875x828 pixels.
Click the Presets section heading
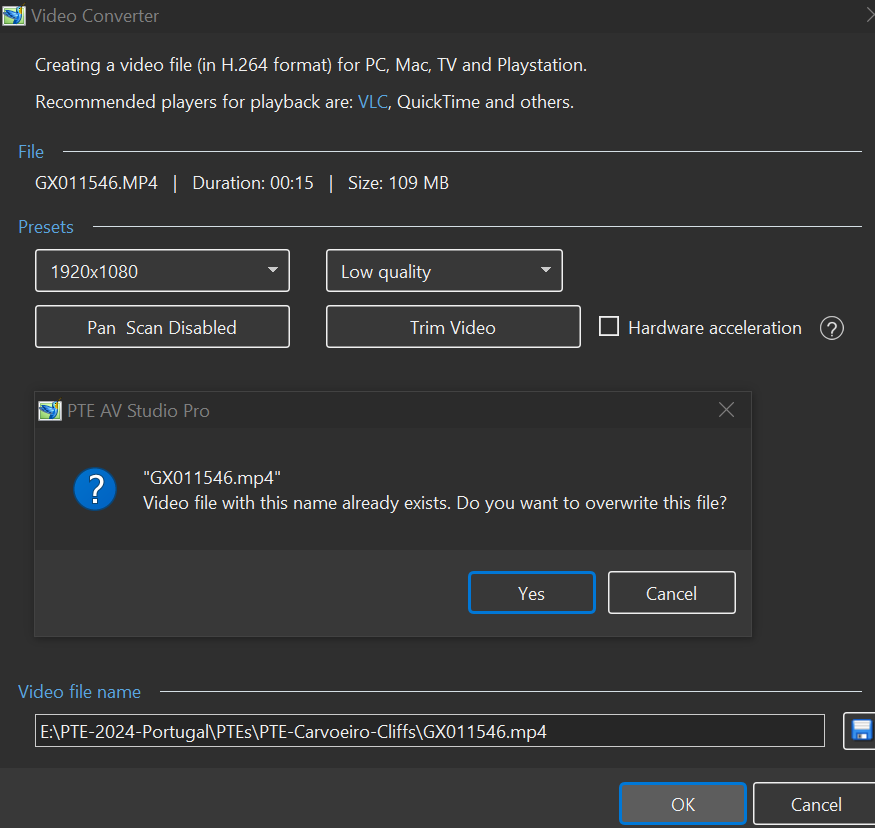[46, 227]
